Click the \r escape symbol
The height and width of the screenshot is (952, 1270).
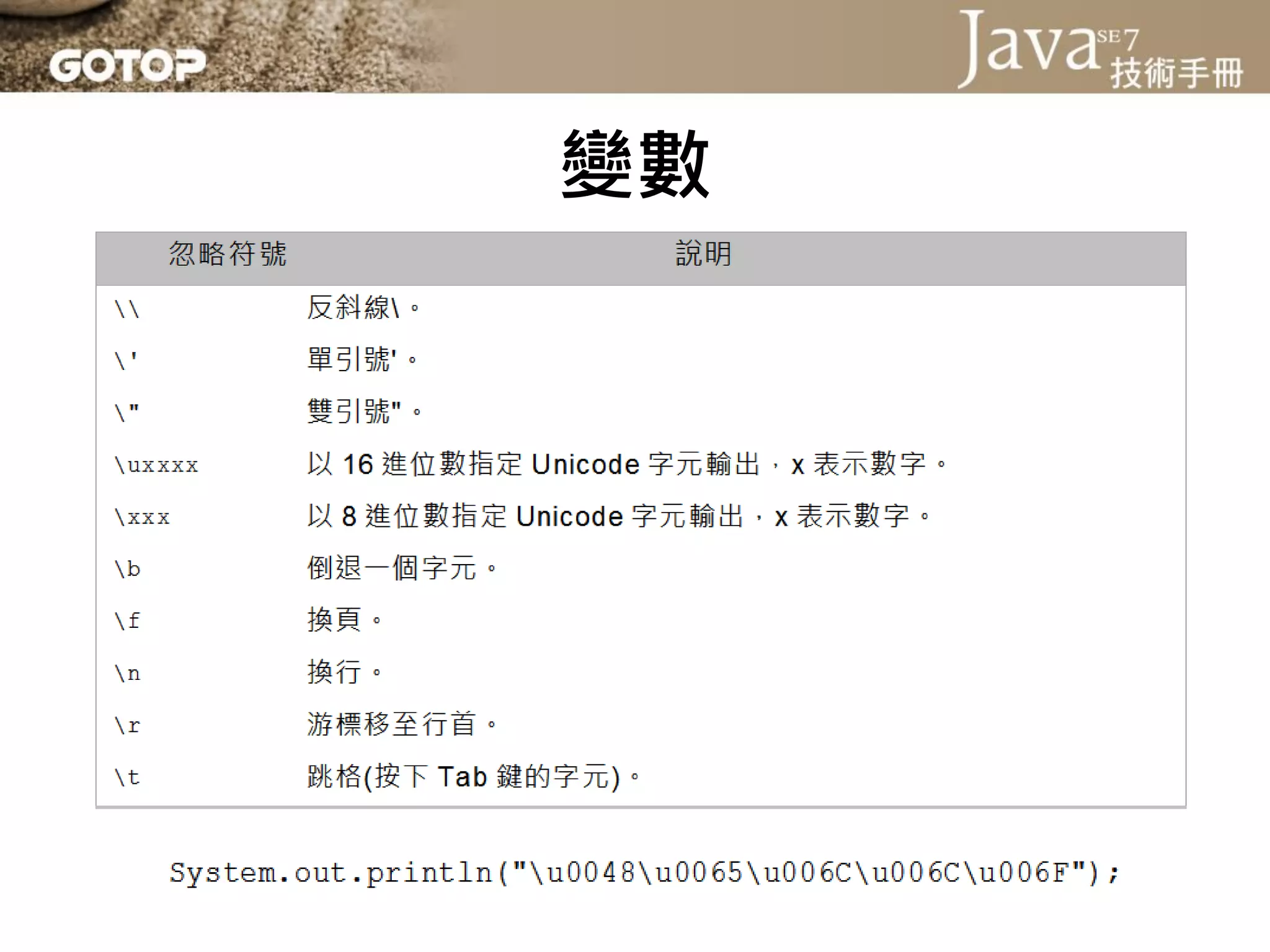click(128, 725)
